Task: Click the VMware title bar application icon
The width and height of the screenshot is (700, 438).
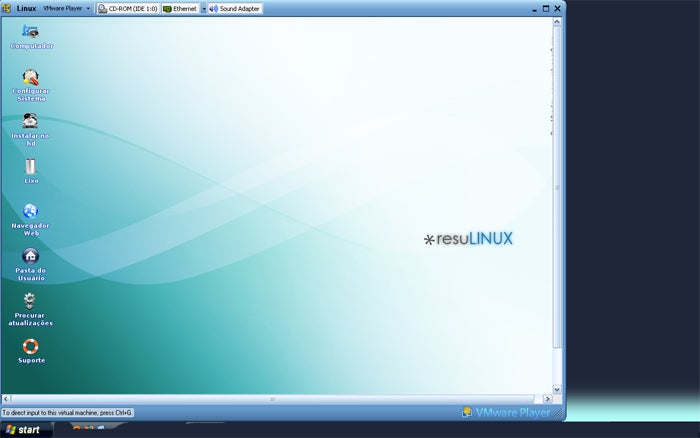Action: 6,8
